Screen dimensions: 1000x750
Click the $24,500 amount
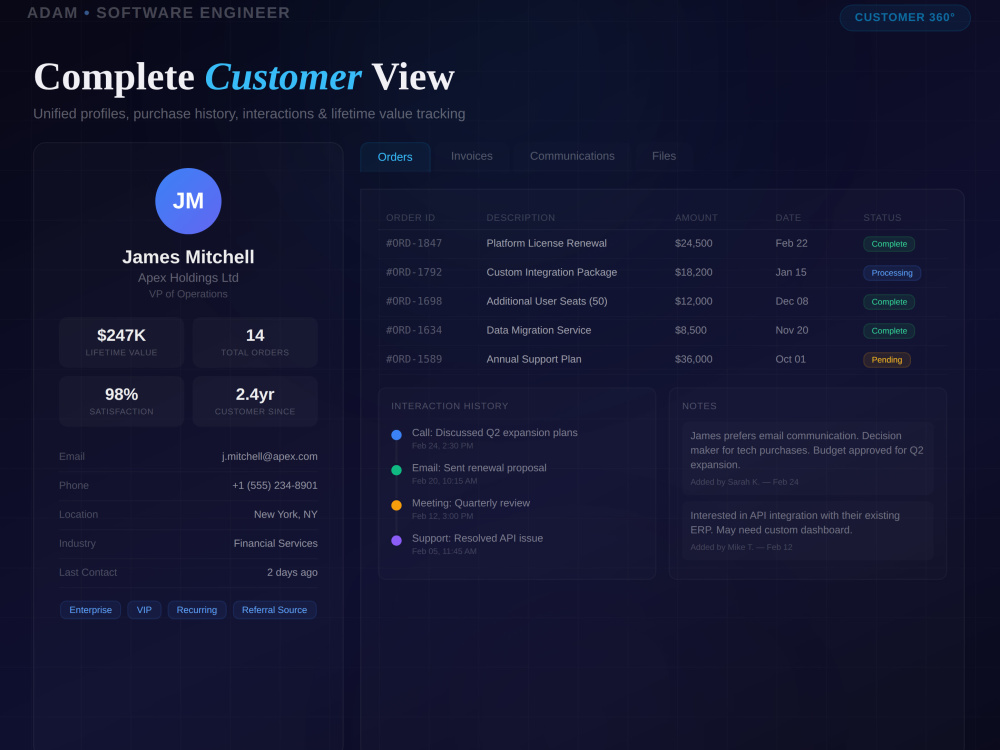(693, 243)
